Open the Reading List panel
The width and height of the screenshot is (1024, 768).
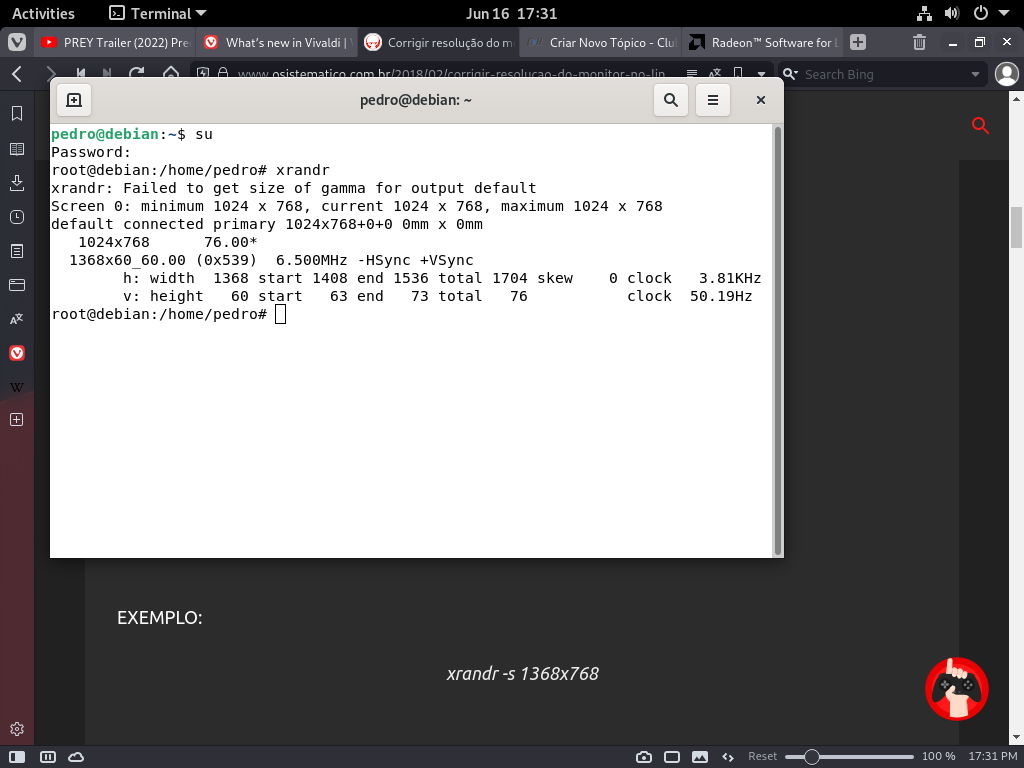pos(17,149)
